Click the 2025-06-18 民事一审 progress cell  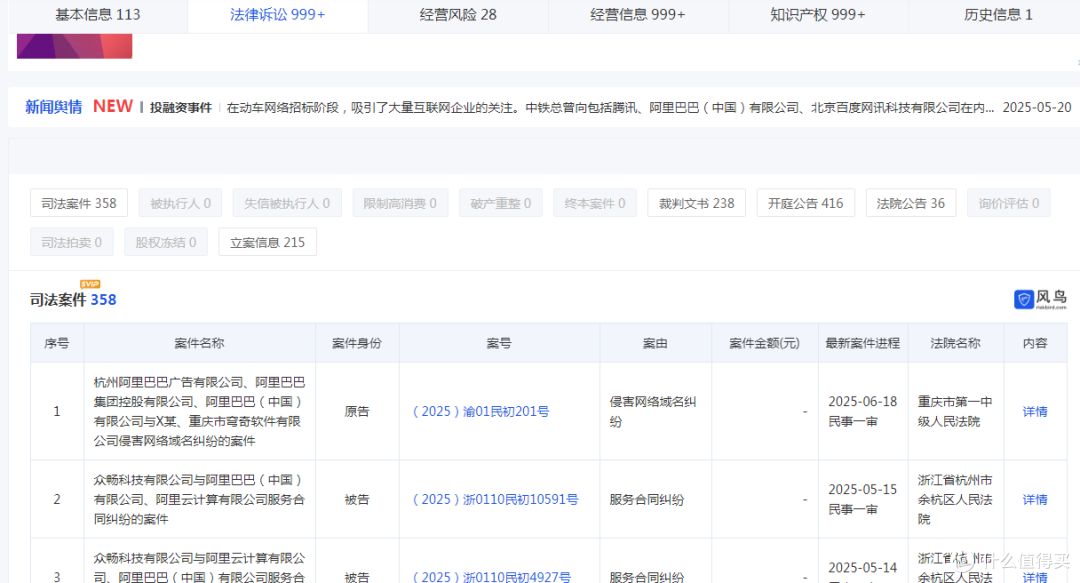click(x=862, y=411)
